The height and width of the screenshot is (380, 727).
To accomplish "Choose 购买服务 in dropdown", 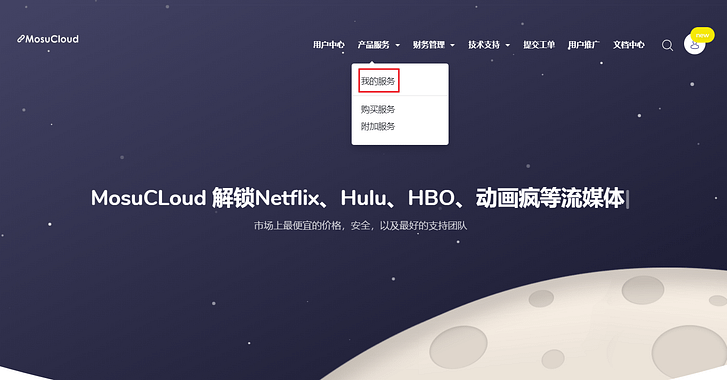I will tap(378, 109).
